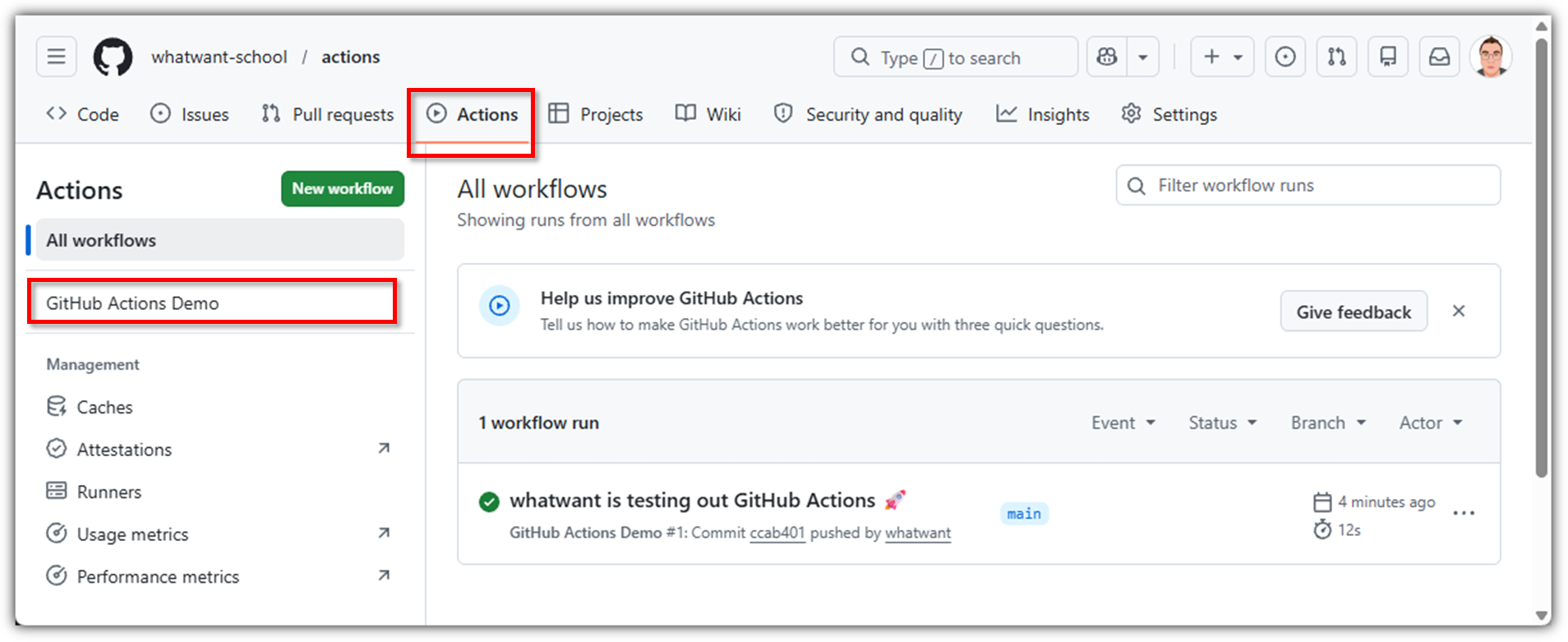Image resolution: width=1568 pixels, height=642 pixels.
Task: Click the green success status icon
Action: point(489,501)
